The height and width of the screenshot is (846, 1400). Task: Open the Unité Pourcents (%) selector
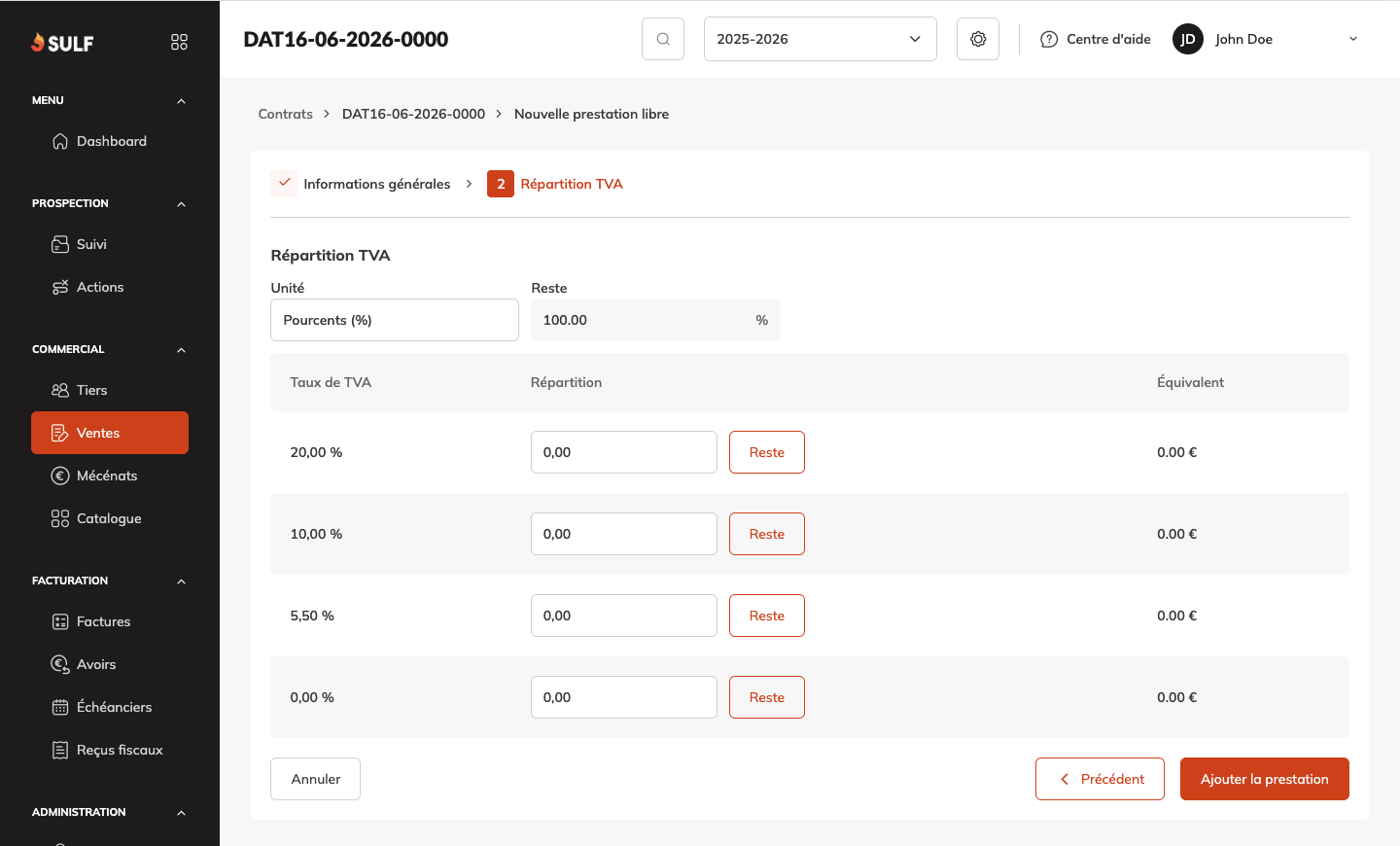pos(395,320)
